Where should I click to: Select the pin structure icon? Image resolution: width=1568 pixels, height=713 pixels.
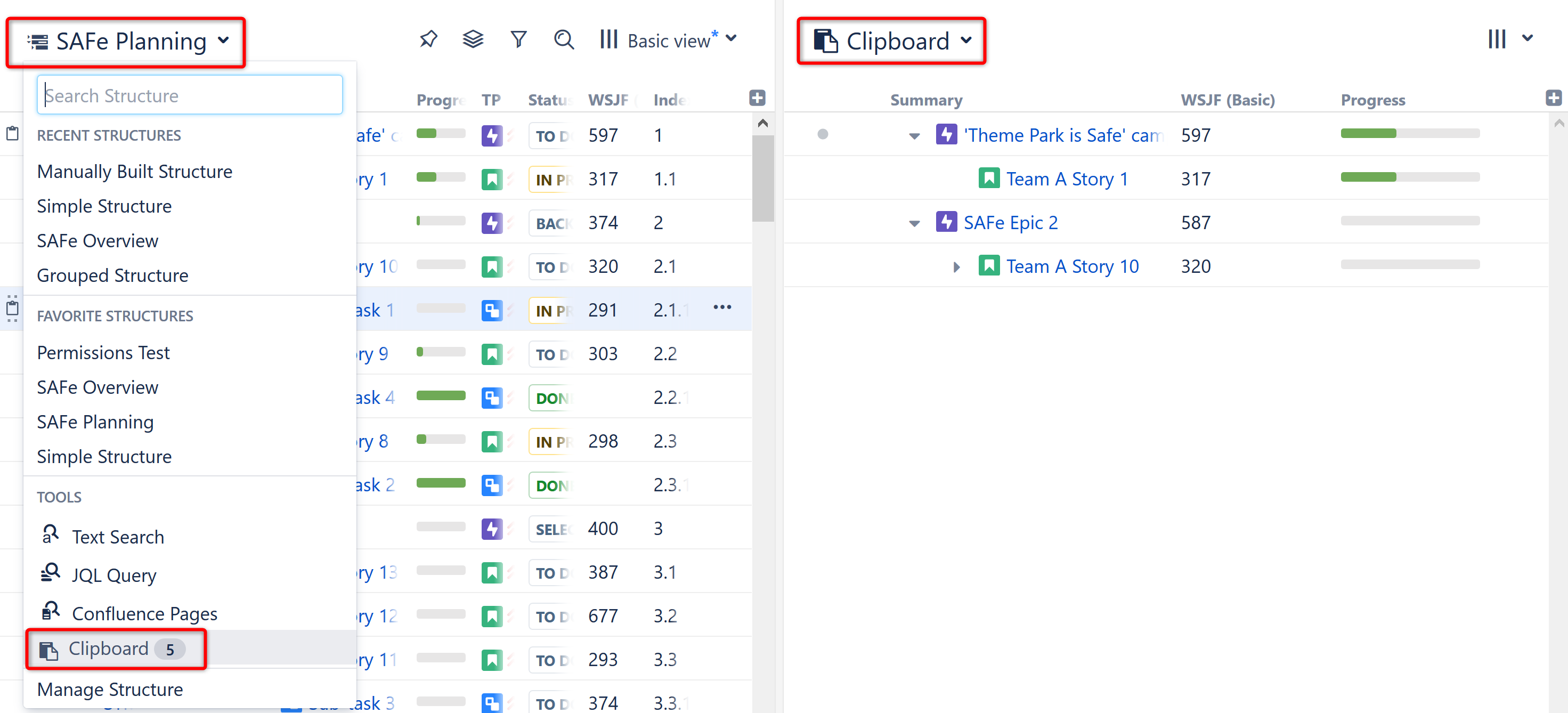coord(428,38)
